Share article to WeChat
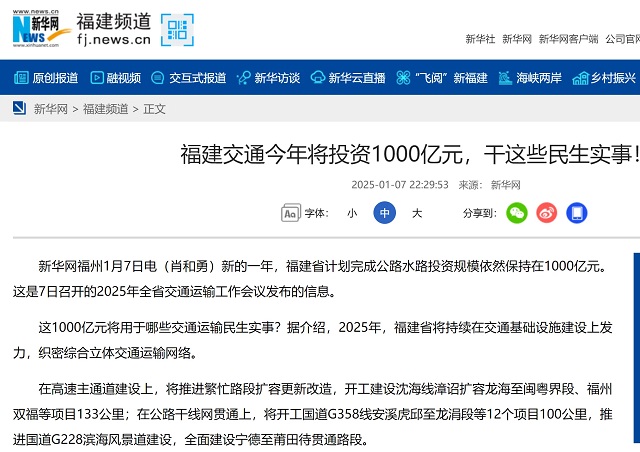 click(516, 213)
